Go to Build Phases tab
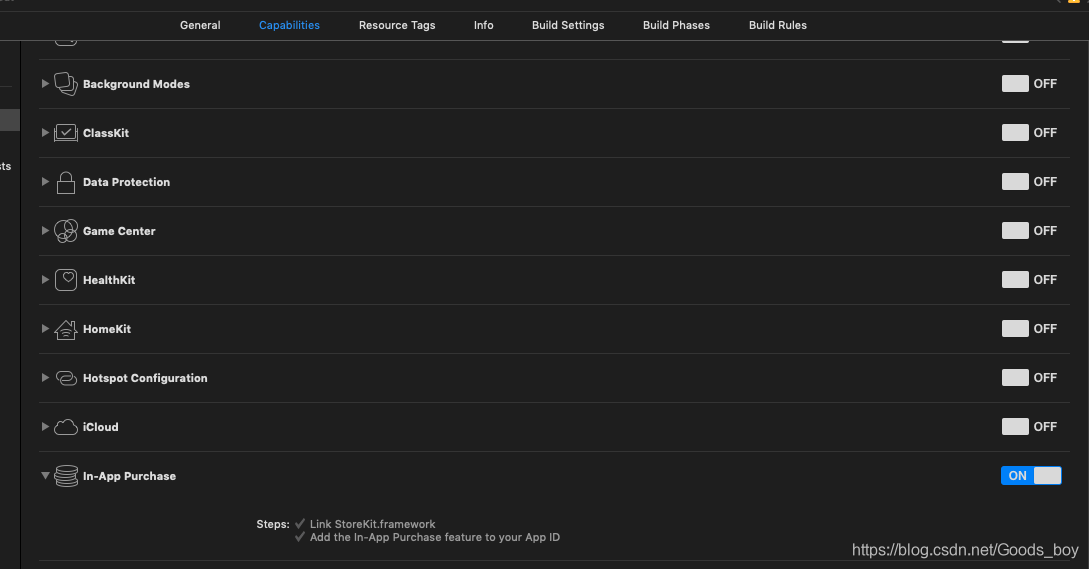The width and height of the screenshot is (1089, 569). point(676,25)
